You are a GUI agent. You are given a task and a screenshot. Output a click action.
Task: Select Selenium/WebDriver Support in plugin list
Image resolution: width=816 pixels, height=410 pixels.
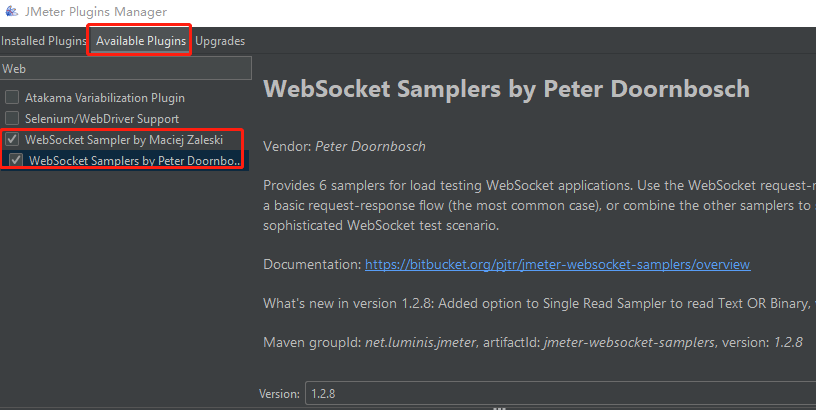pyautogui.click(x=102, y=119)
